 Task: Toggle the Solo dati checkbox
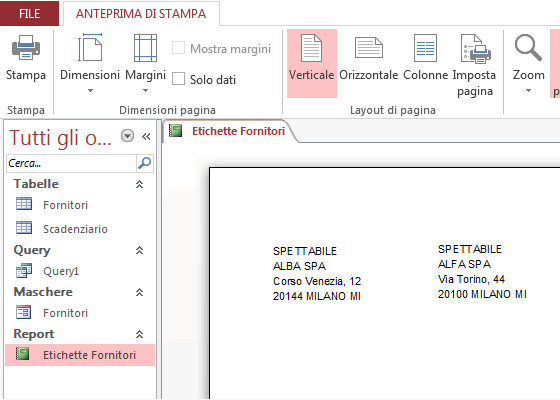179,79
